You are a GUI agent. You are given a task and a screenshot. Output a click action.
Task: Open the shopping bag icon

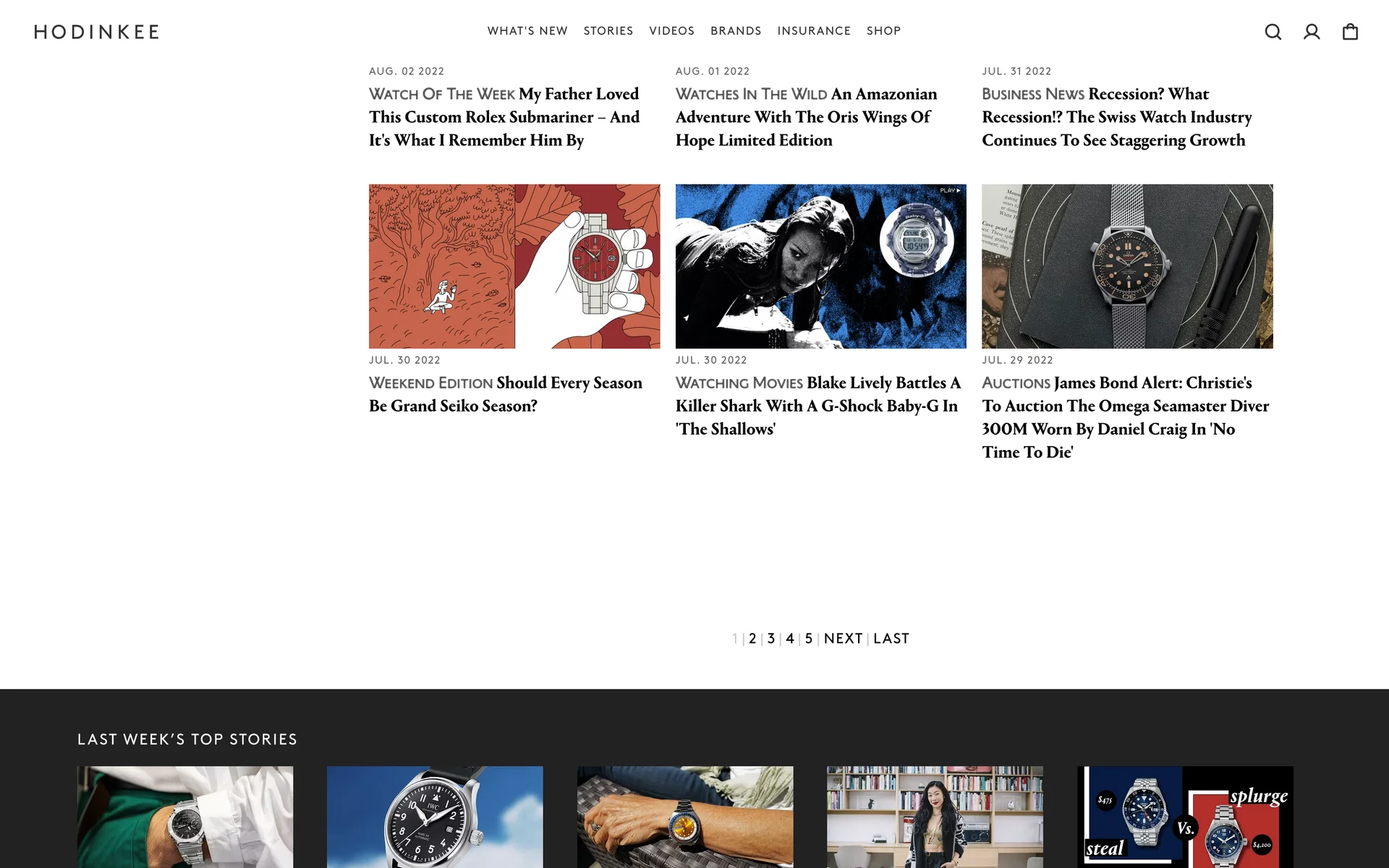click(x=1350, y=32)
